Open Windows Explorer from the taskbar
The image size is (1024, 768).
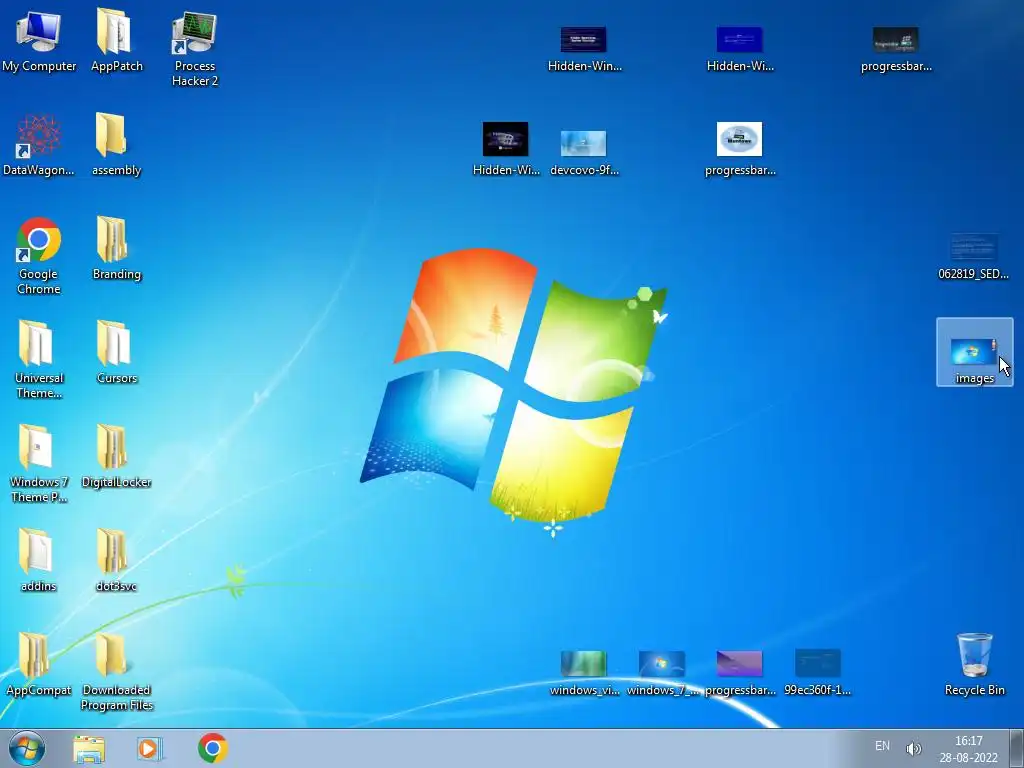(89, 748)
